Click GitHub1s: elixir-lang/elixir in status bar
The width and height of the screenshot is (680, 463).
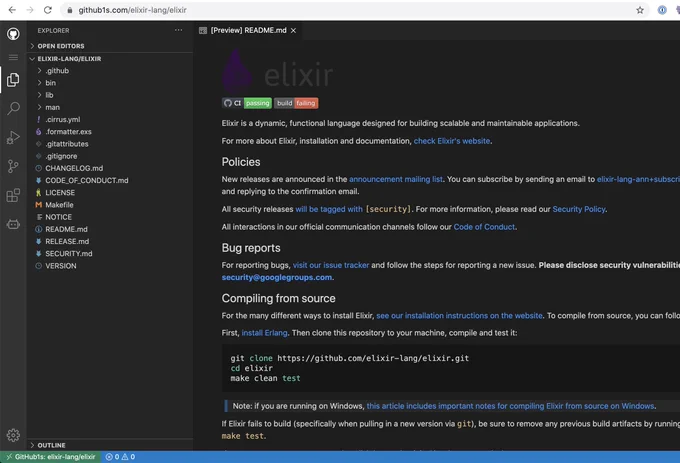[51, 457]
